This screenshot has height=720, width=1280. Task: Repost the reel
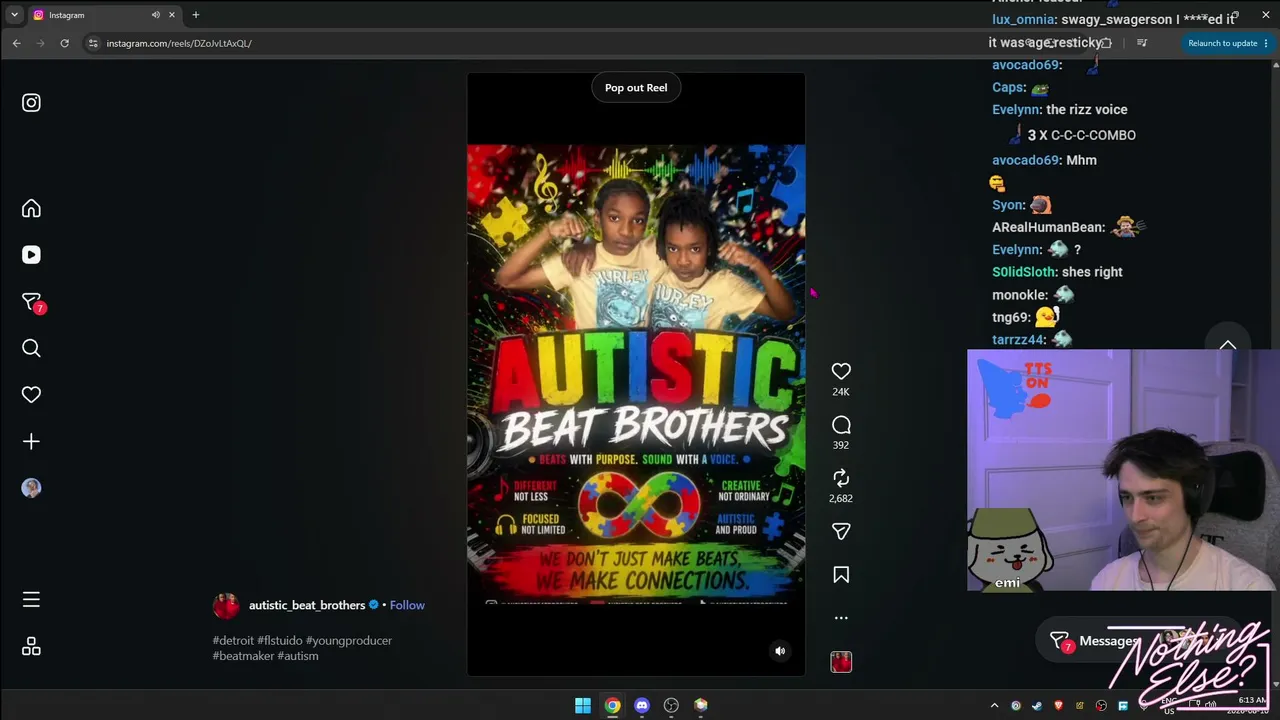tap(841, 478)
